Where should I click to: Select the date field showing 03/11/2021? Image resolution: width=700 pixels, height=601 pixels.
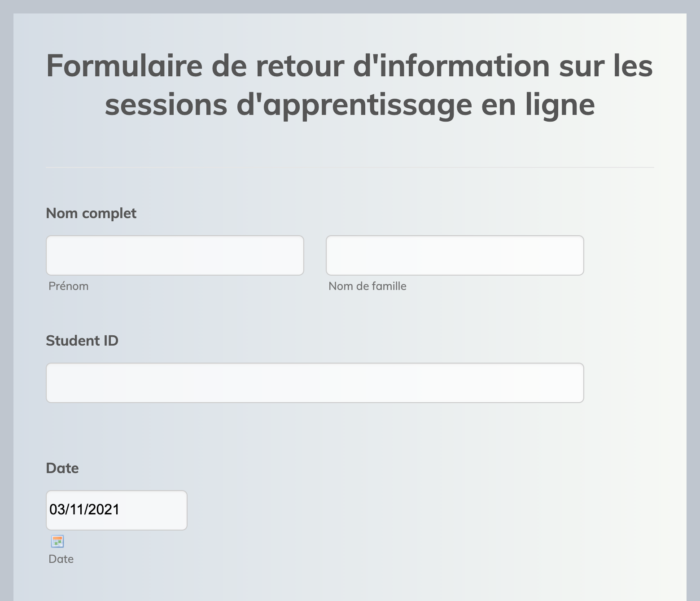[116, 510]
